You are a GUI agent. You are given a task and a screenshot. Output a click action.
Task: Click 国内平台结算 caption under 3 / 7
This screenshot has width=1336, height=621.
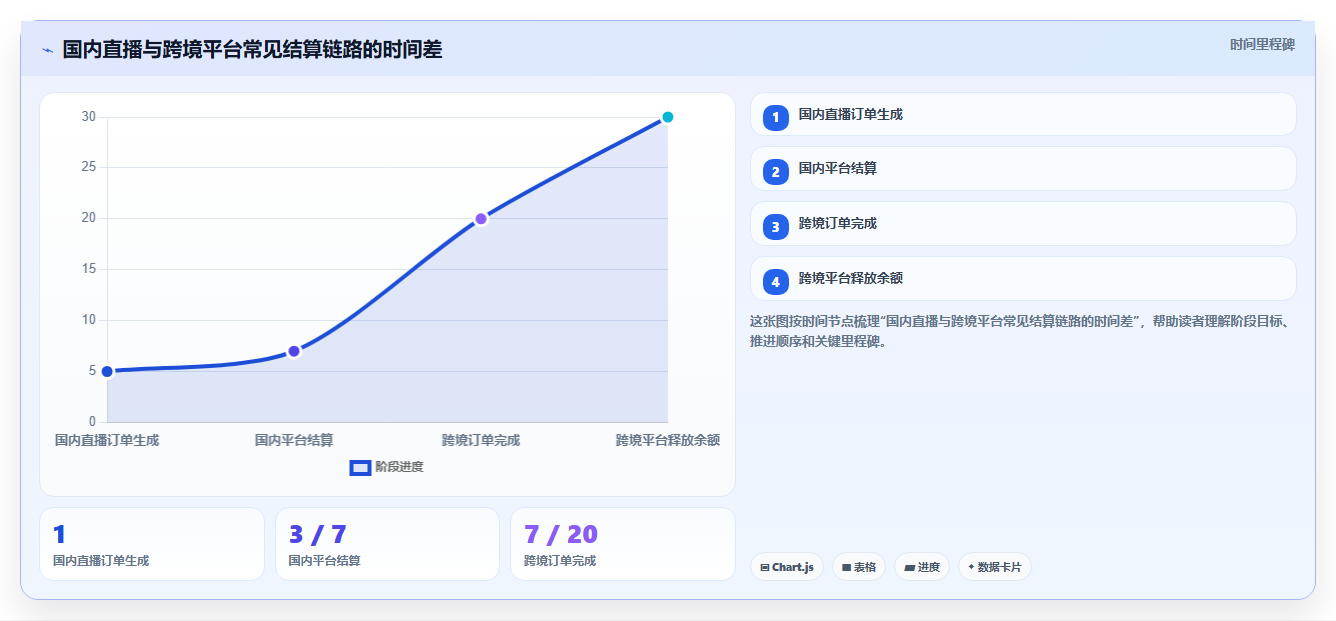324,561
